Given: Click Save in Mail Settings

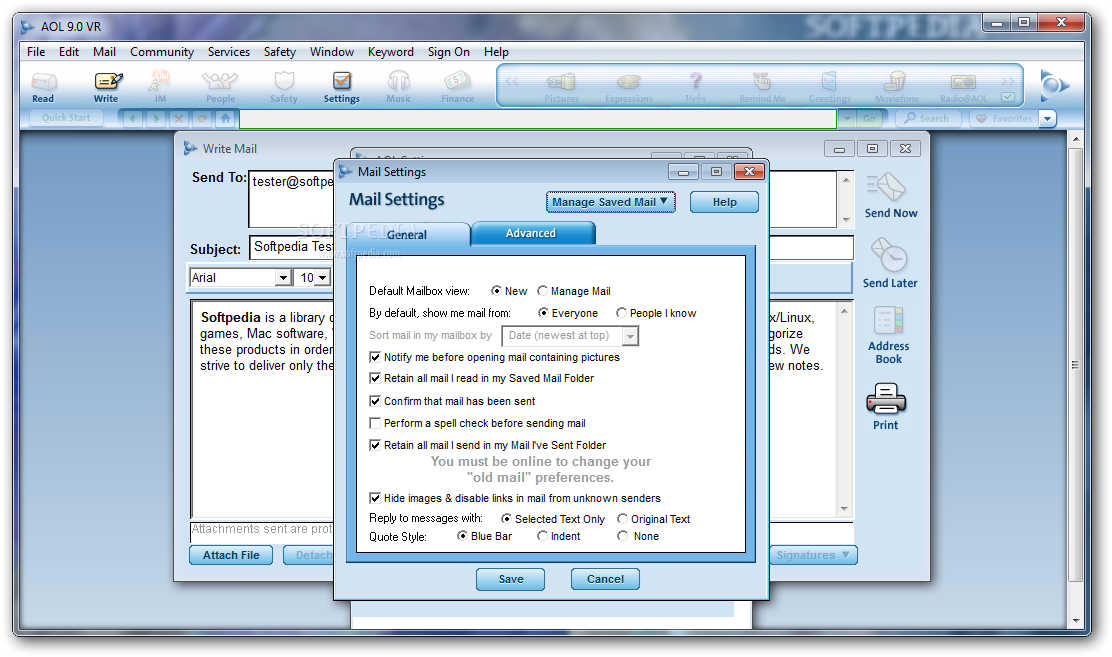Looking at the screenshot, I should (511, 579).
